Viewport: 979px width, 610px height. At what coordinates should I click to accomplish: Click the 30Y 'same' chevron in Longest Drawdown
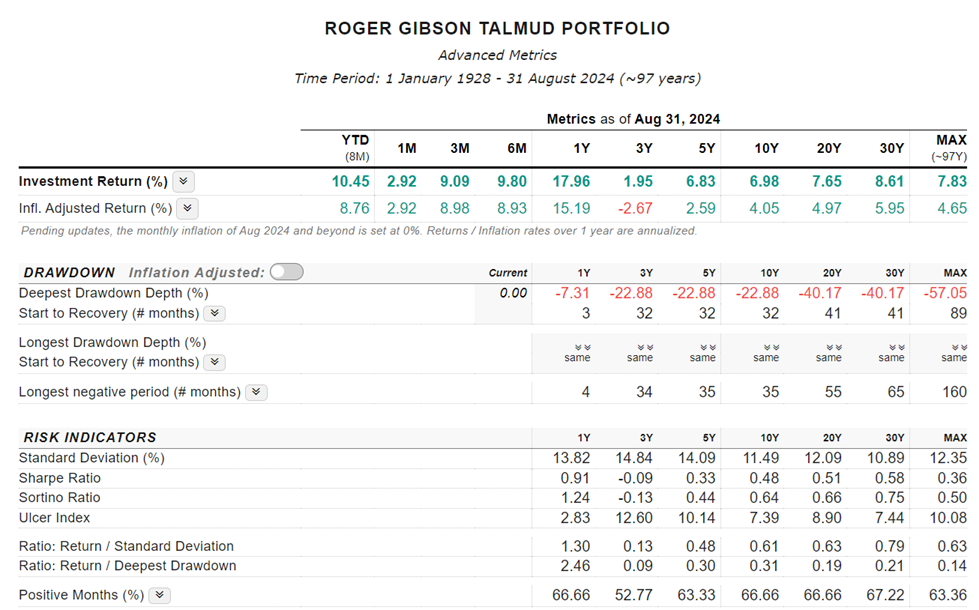(x=892, y=348)
